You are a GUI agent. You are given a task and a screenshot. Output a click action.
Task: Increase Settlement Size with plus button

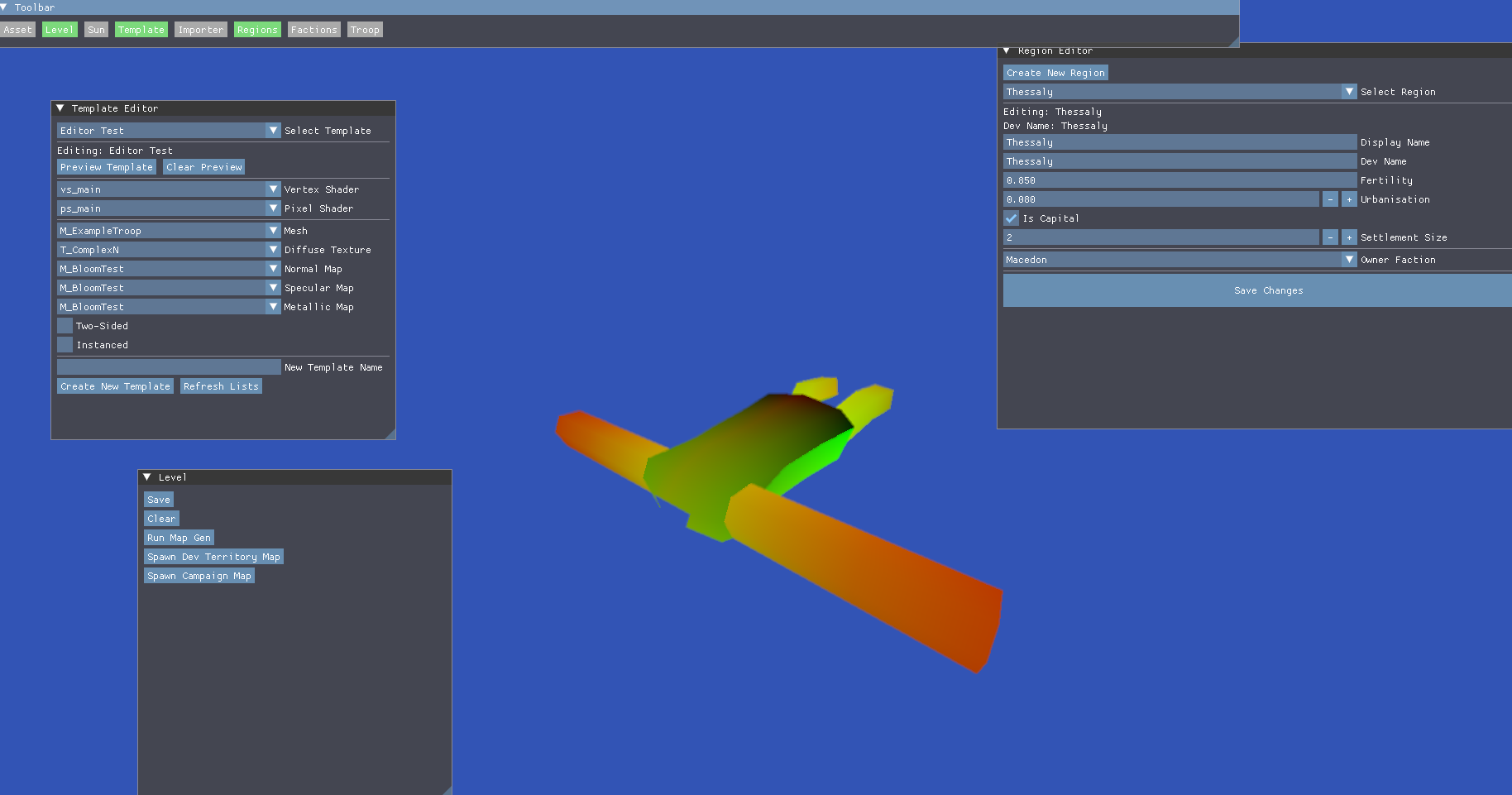[x=1349, y=237]
